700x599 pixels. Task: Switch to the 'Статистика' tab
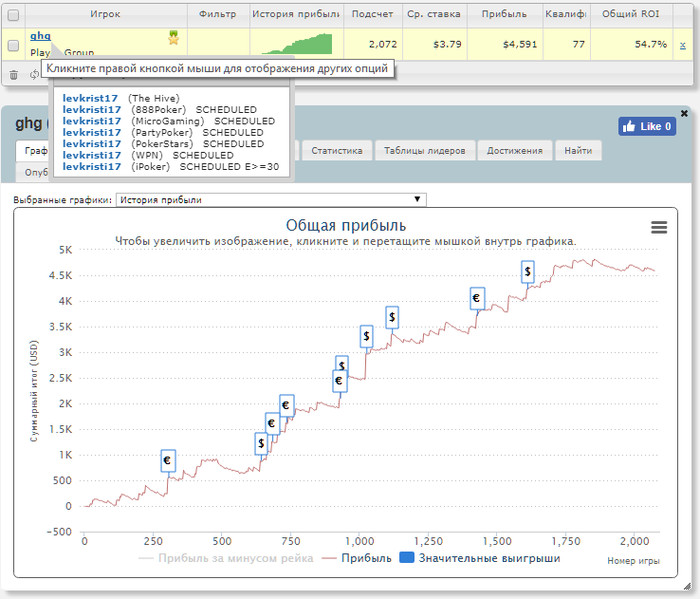click(336, 150)
